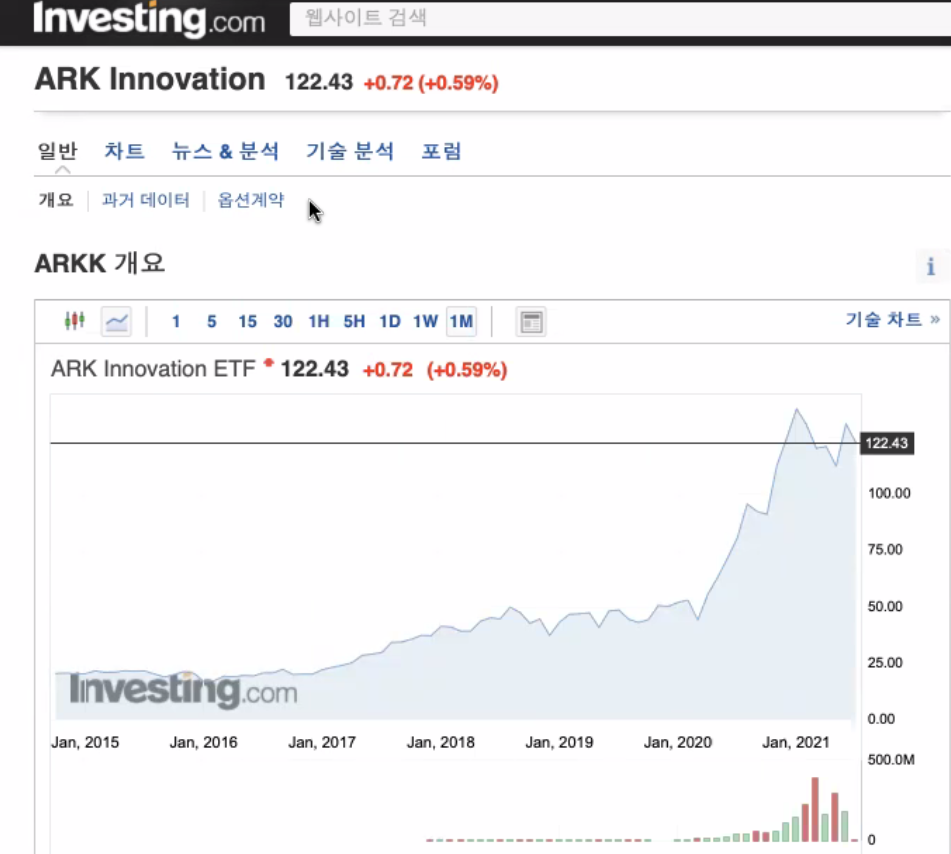Click the ARK Innovation ETF chart label
The image size is (951, 854).
pos(153,369)
